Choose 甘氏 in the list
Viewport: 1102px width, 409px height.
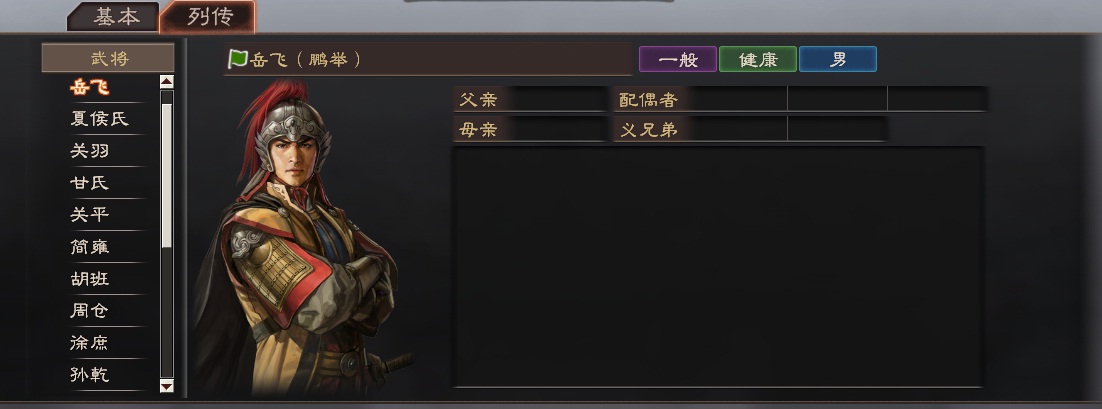click(90, 183)
